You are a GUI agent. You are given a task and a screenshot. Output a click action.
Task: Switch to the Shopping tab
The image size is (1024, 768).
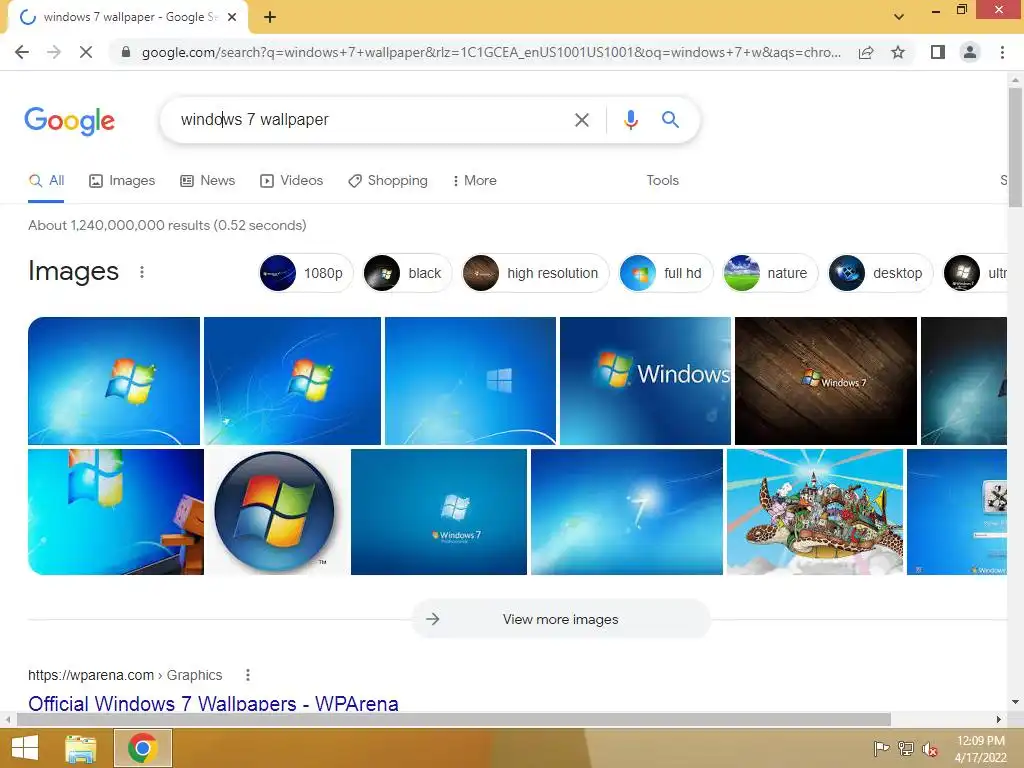point(388,180)
